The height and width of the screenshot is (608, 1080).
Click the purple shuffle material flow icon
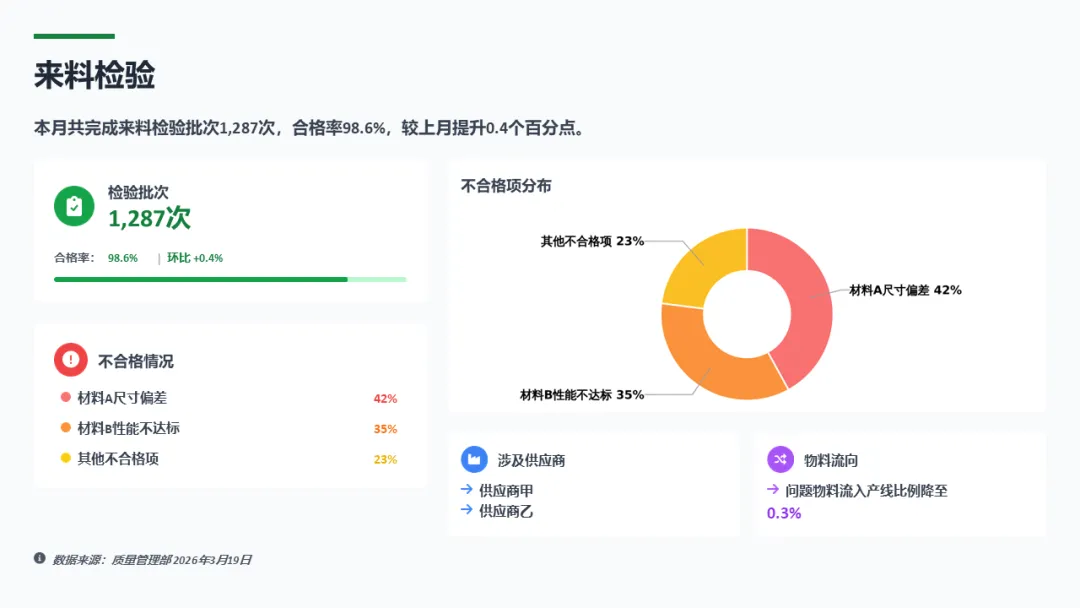click(780, 459)
